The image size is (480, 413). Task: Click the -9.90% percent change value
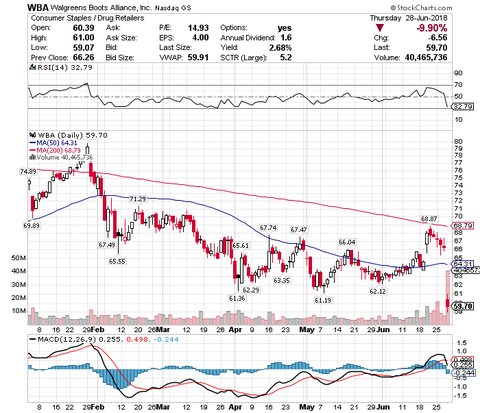click(x=432, y=28)
